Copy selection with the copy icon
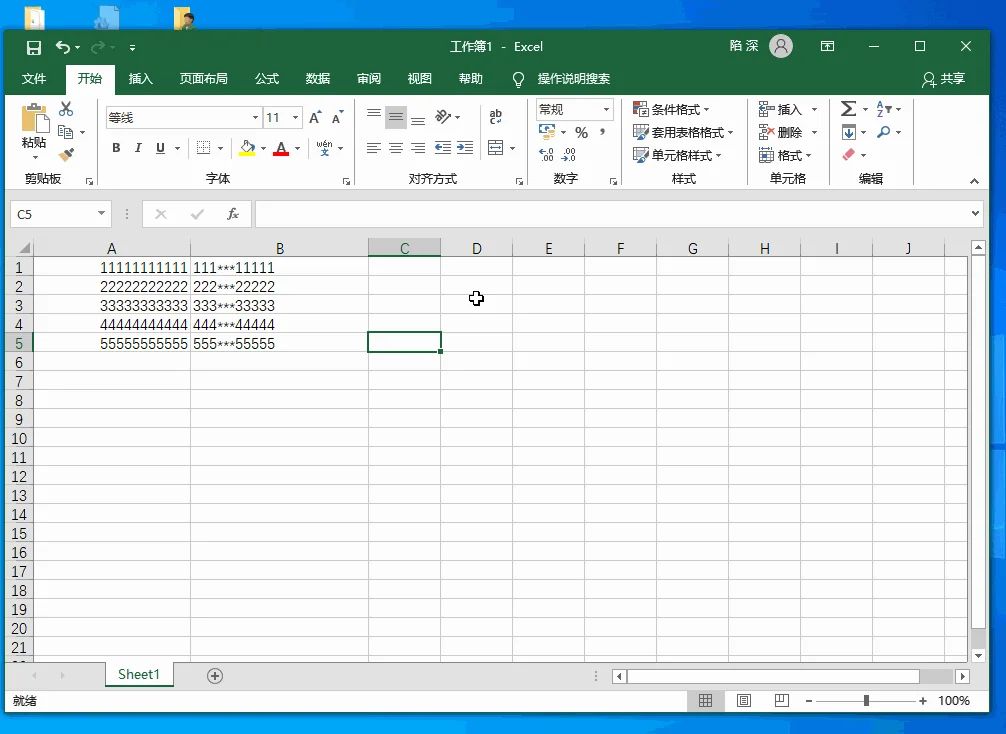1006x734 pixels. (x=65, y=132)
